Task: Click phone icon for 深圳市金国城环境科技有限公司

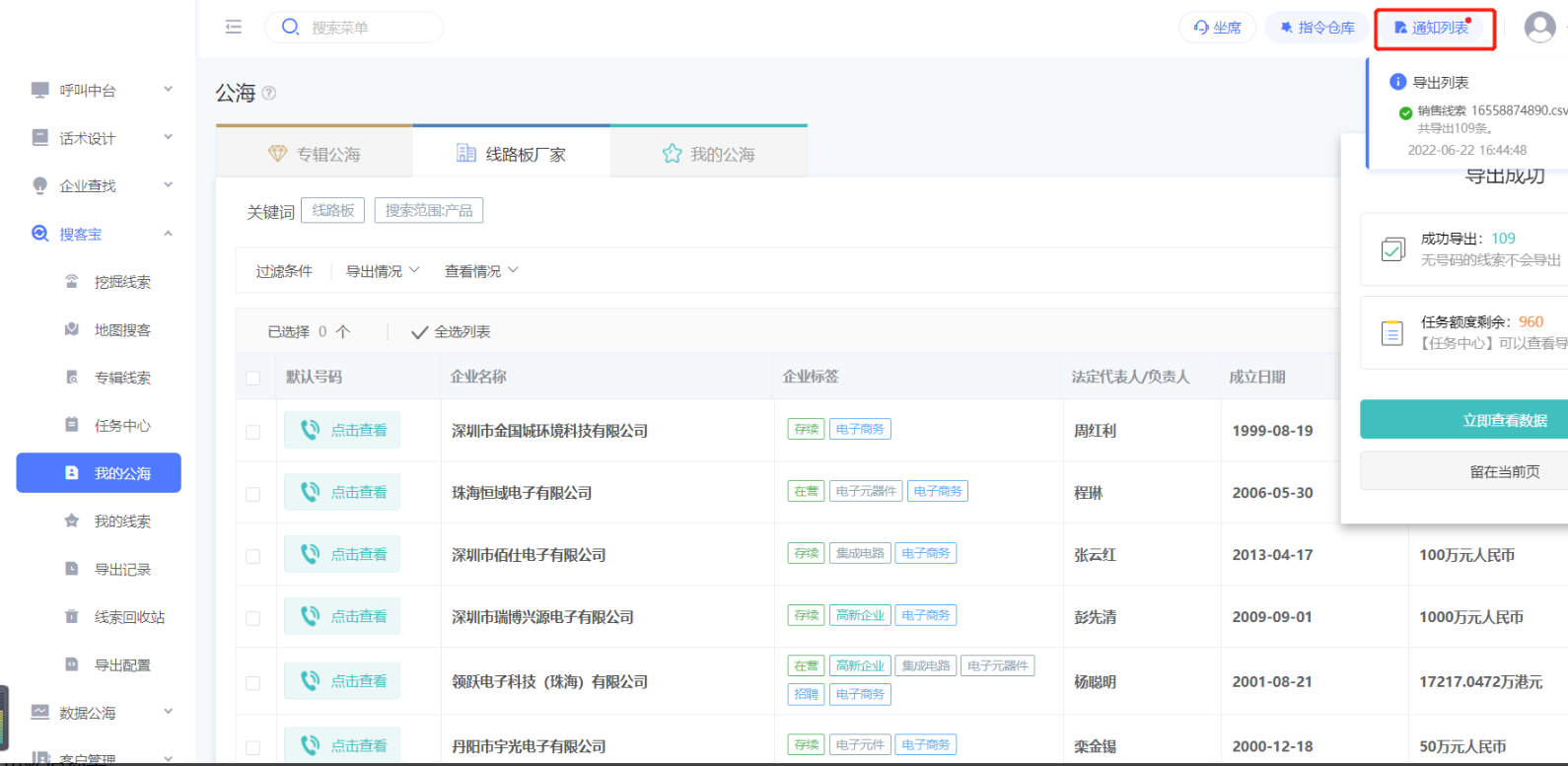Action: pos(310,430)
